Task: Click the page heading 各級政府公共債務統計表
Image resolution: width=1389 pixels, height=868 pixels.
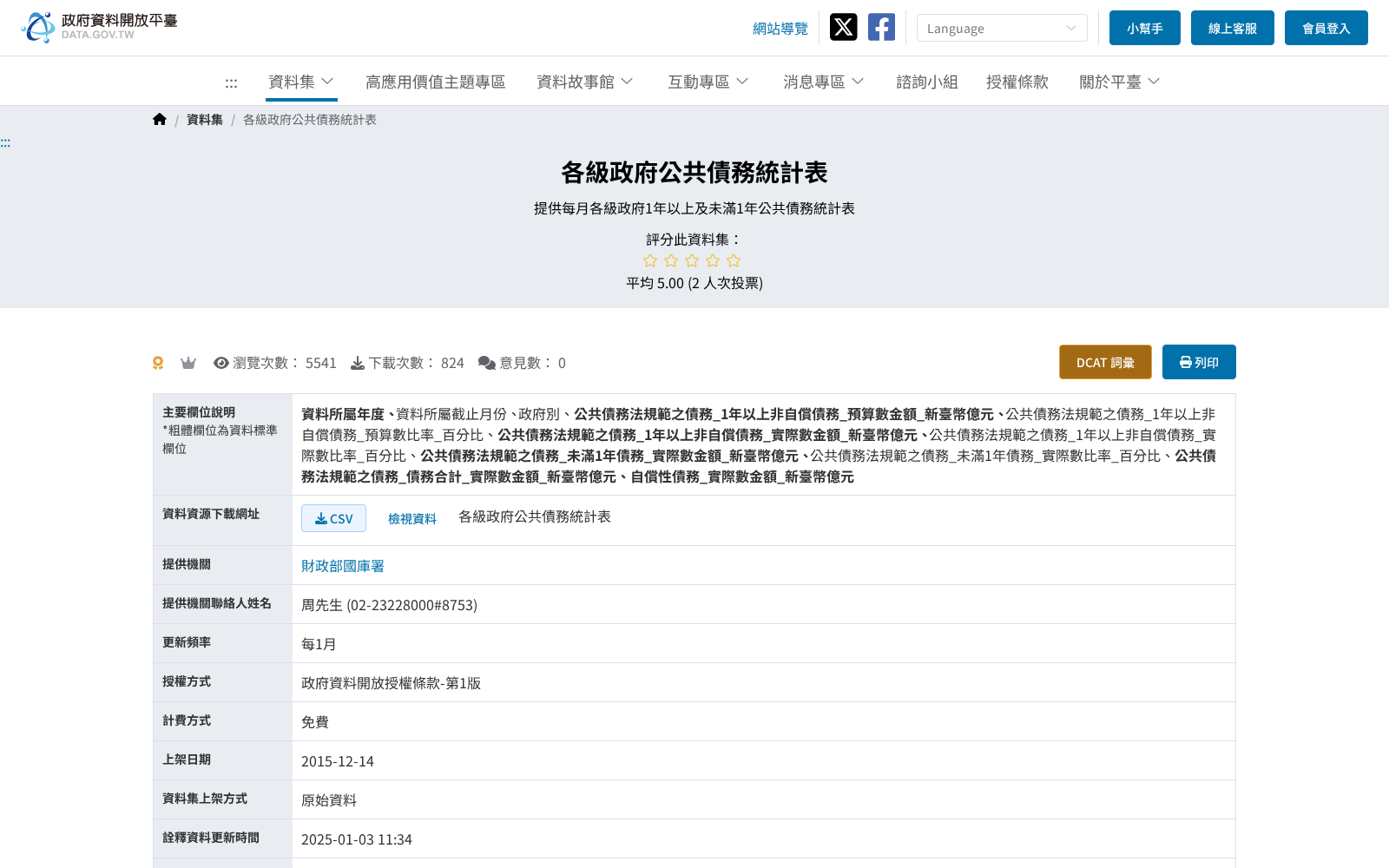Action: (x=694, y=173)
